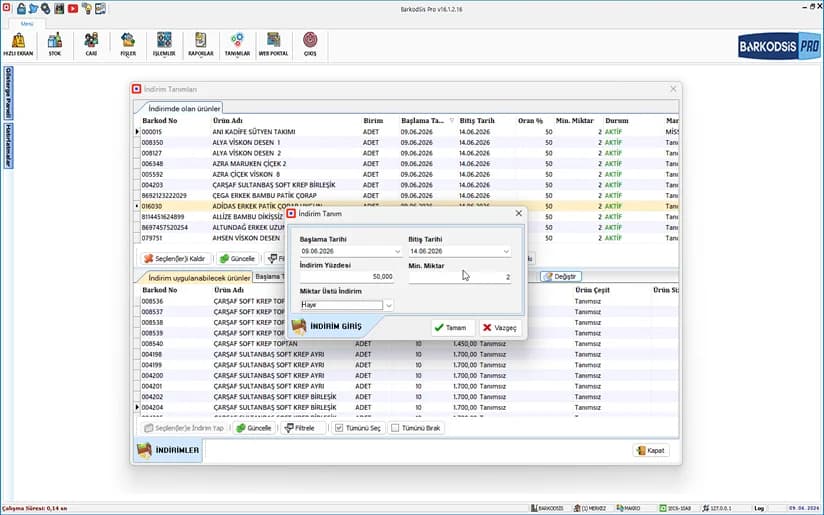Open the FİŞLER menu
Image resolution: width=824 pixels, height=515 pixels.
tap(128, 44)
